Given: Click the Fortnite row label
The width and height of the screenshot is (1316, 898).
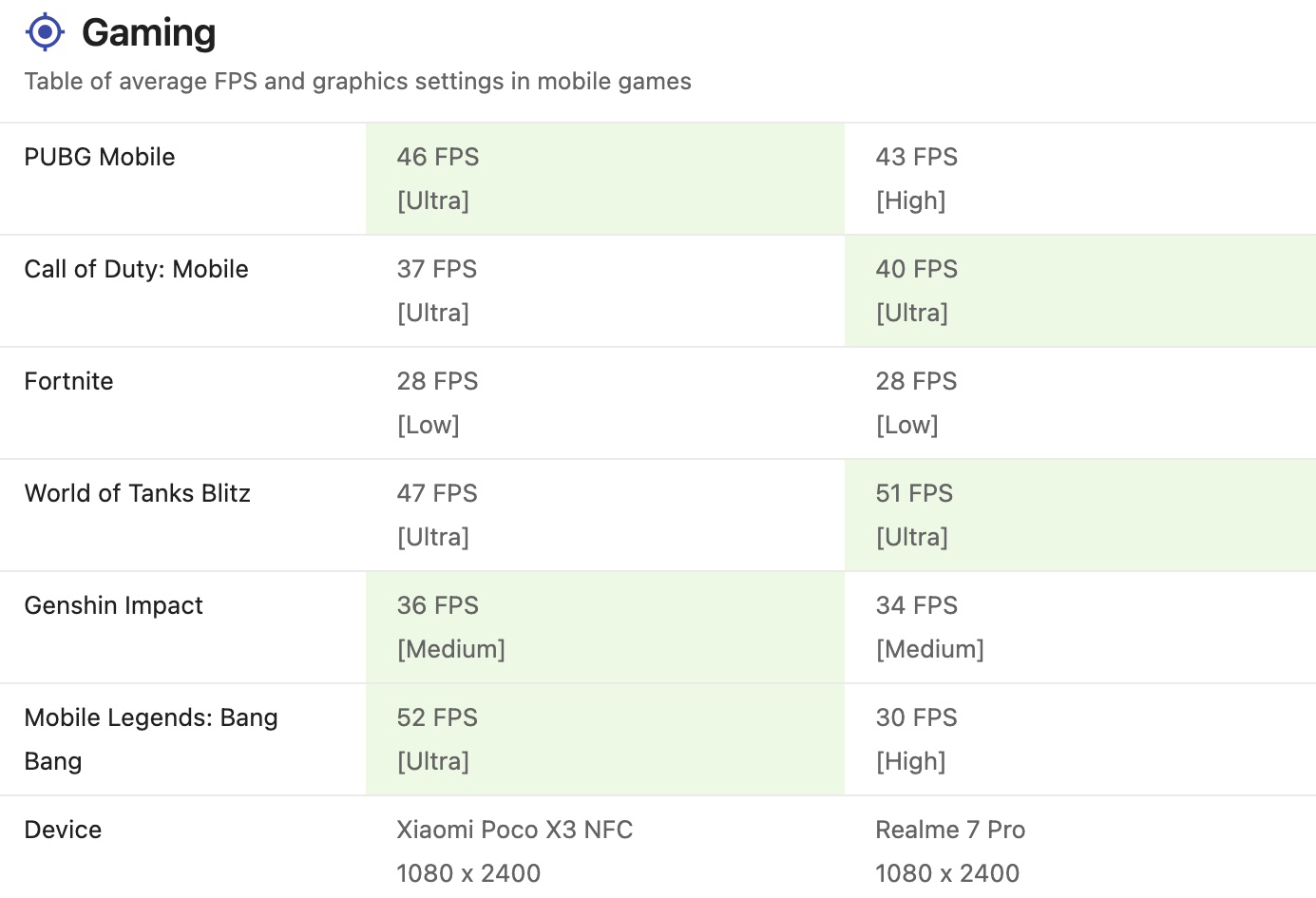Looking at the screenshot, I should [68, 381].
